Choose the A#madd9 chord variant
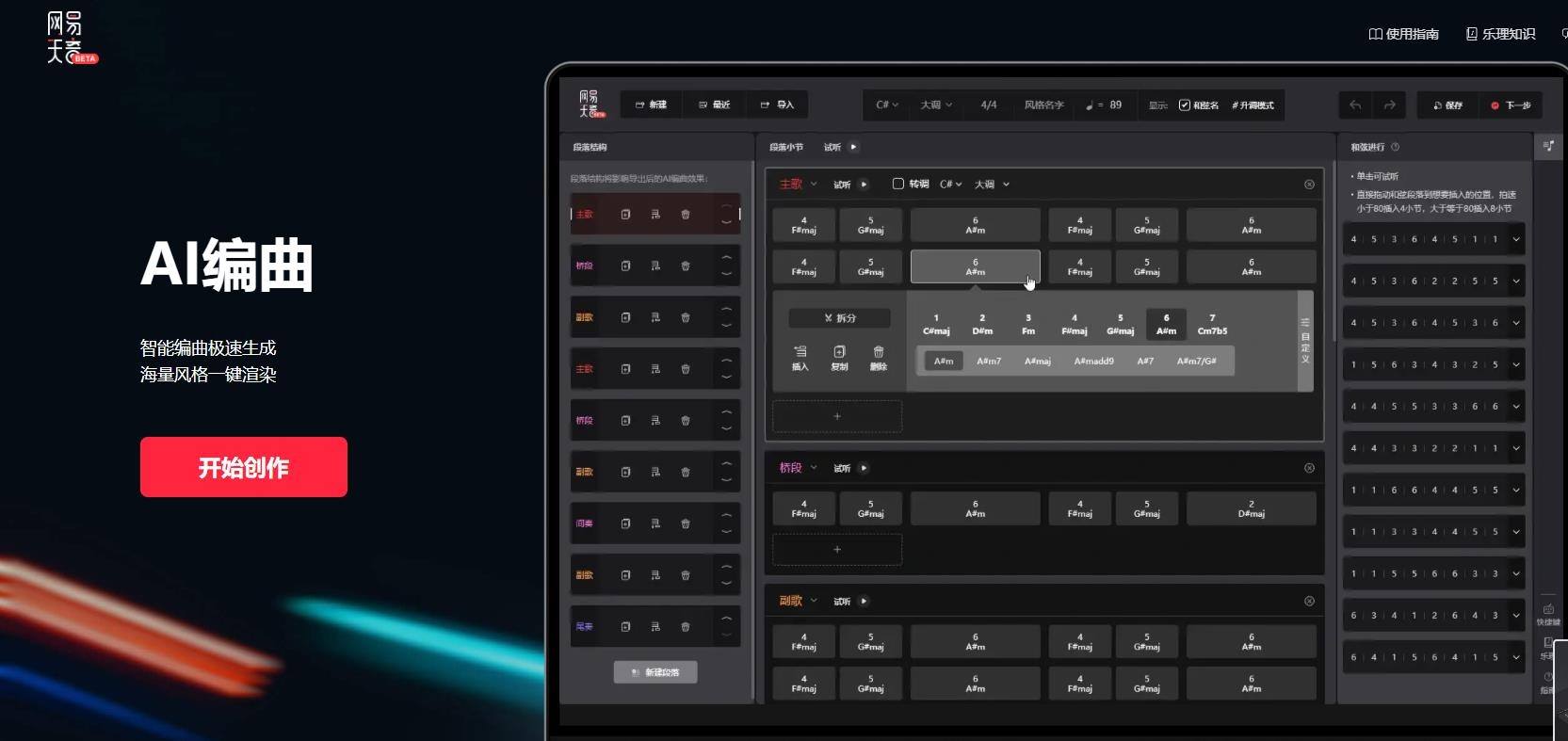1568x741 pixels. coord(1093,361)
